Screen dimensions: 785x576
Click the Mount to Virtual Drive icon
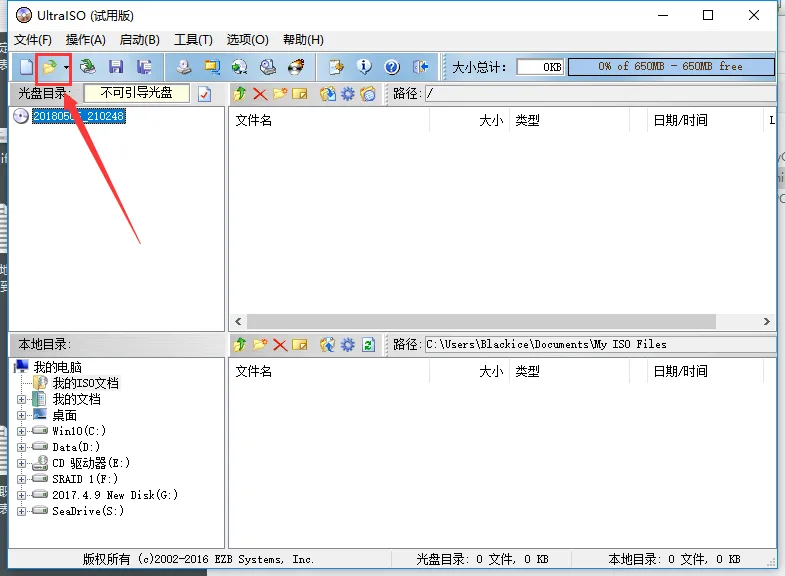tap(268, 67)
